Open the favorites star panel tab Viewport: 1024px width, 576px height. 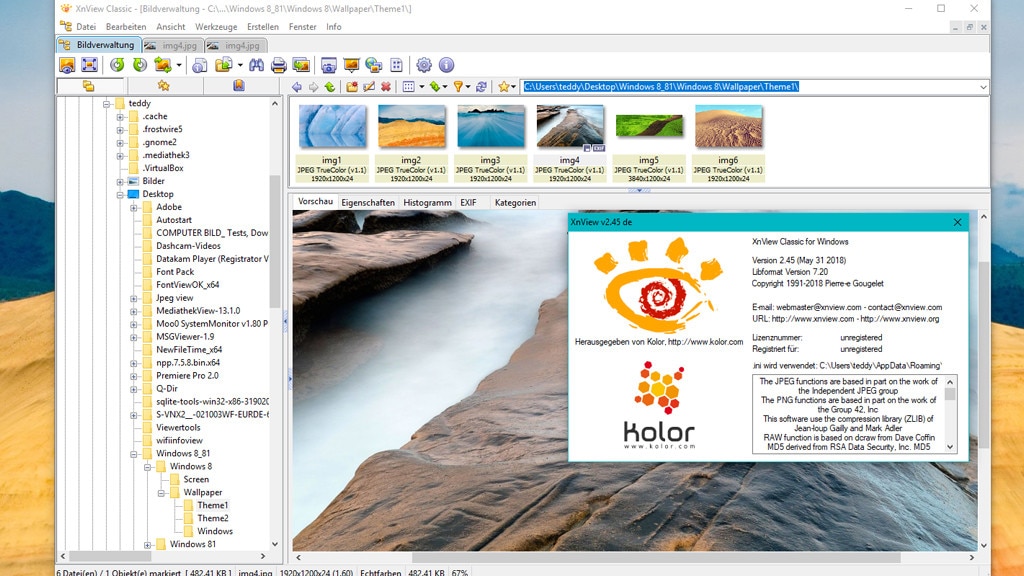click(164, 86)
